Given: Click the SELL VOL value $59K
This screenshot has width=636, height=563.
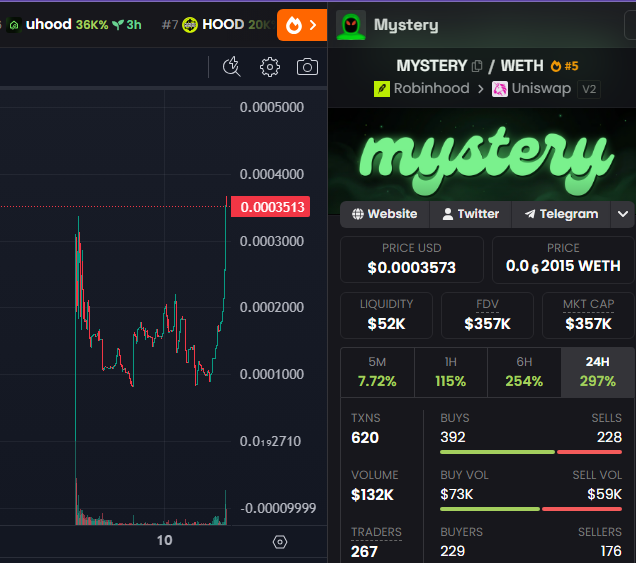Looking at the screenshot, I should click(604, 494).
